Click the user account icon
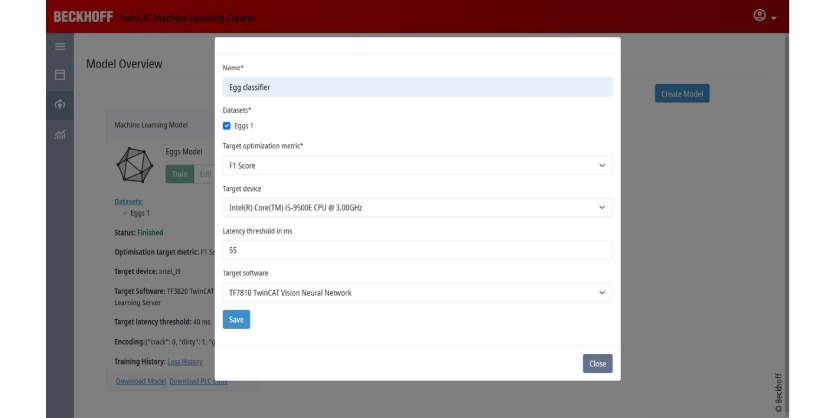The image size is (836, 418). [759, 18]
